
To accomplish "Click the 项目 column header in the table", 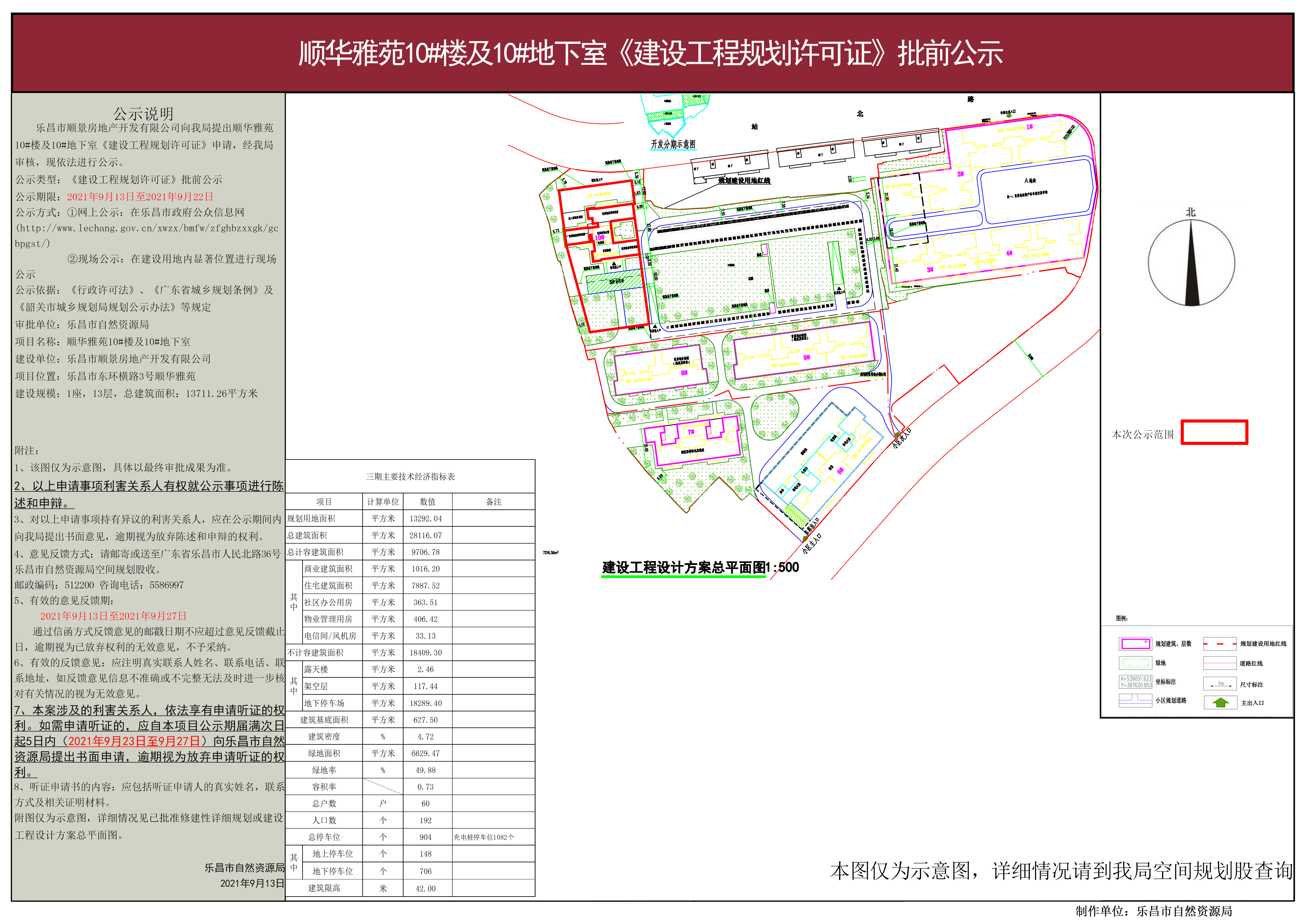I will tap(324, 502).
